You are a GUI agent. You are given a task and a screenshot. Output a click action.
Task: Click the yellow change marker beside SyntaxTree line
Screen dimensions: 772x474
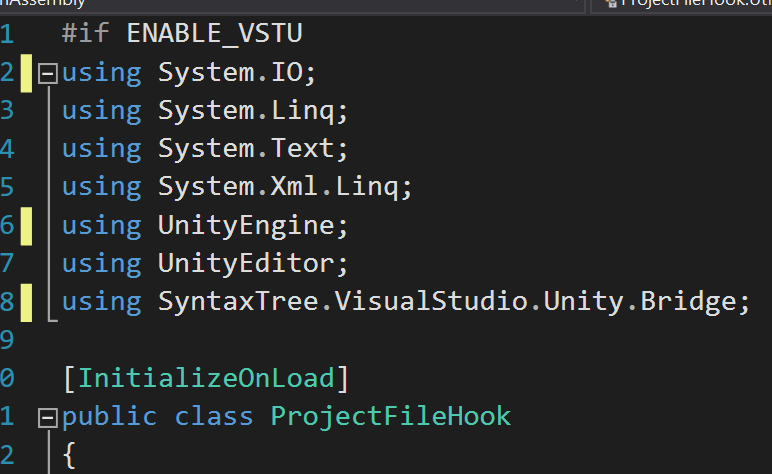tap(27, 302)
